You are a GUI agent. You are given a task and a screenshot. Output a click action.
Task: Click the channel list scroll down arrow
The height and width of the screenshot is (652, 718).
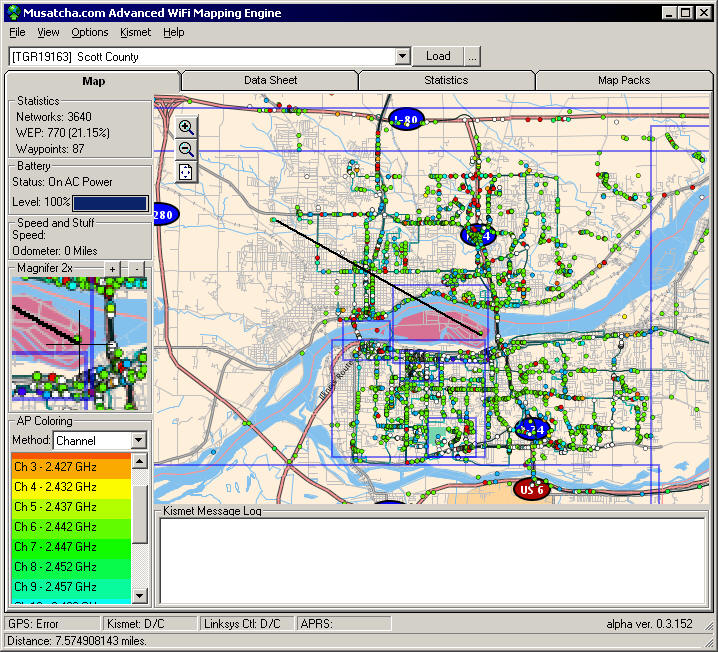tap(140, 596)
